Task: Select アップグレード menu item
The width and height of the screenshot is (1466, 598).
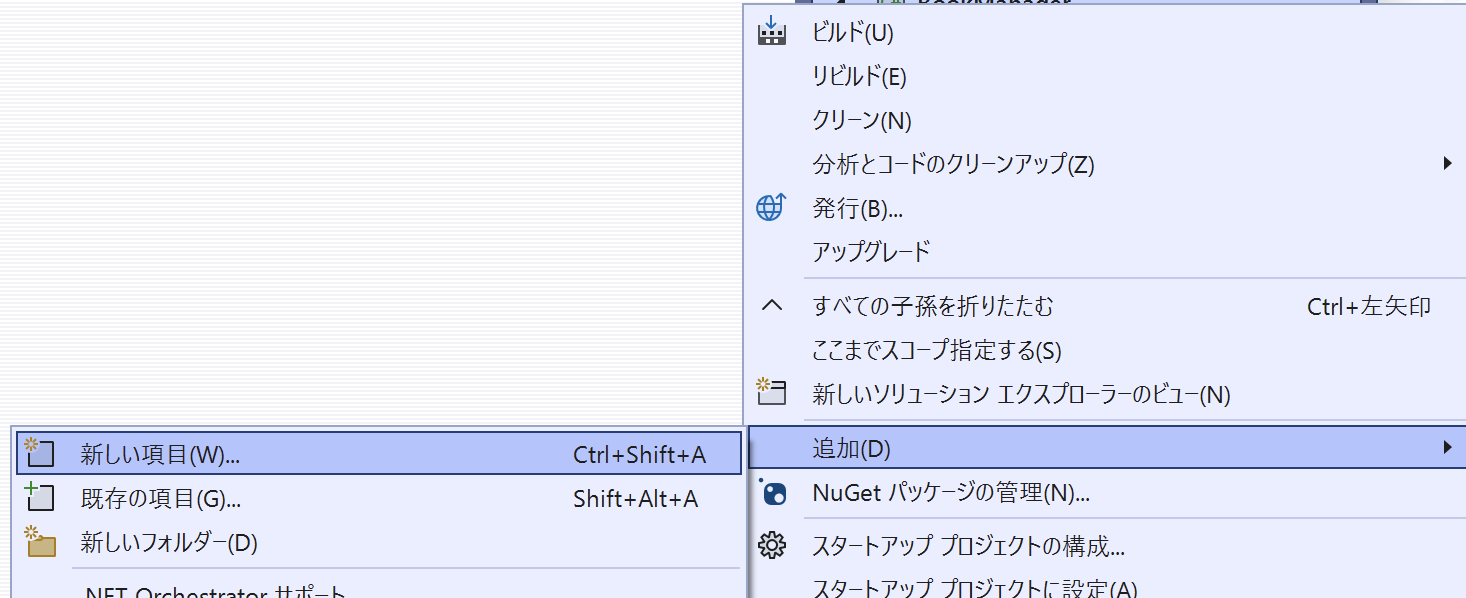Action: coord(1107,251)
